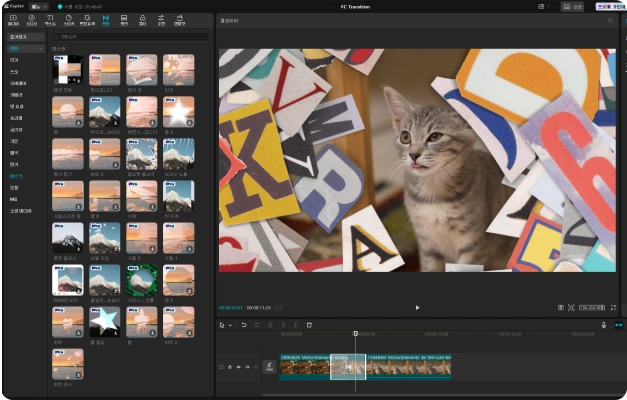Click the delete-left trim icon
This screenshot has width=627, height=400.
tap(283, 325)
